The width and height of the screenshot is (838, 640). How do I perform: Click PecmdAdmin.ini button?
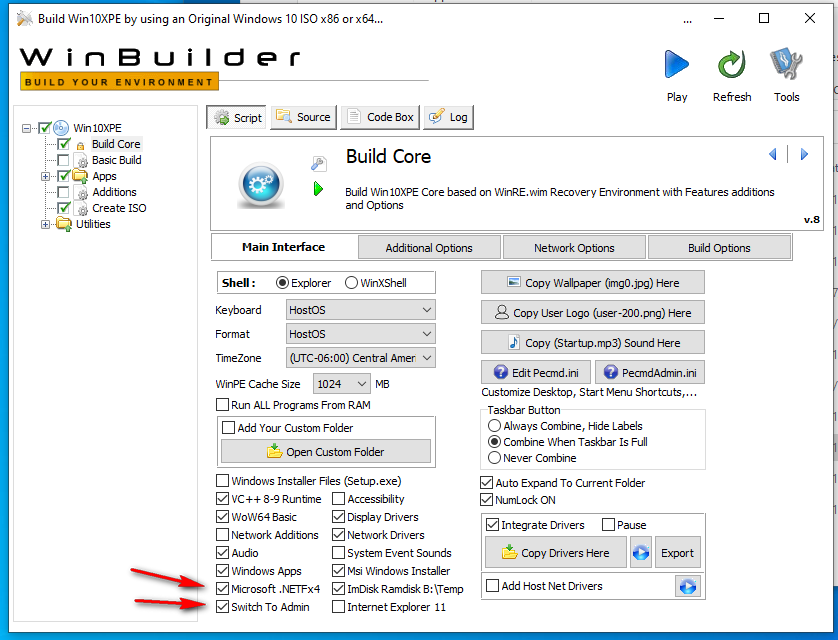click(x=650, y=372)
